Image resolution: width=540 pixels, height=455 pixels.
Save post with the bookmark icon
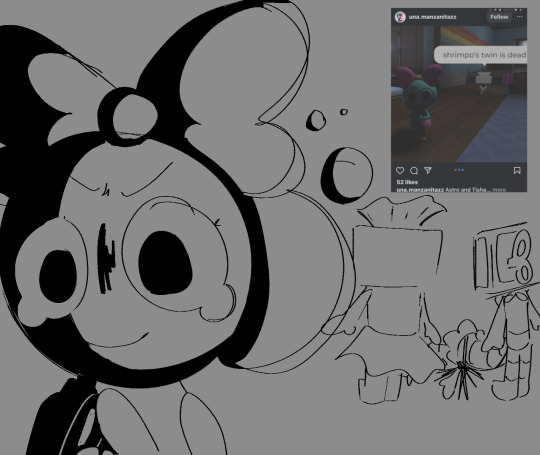click(x=517, y=170)
